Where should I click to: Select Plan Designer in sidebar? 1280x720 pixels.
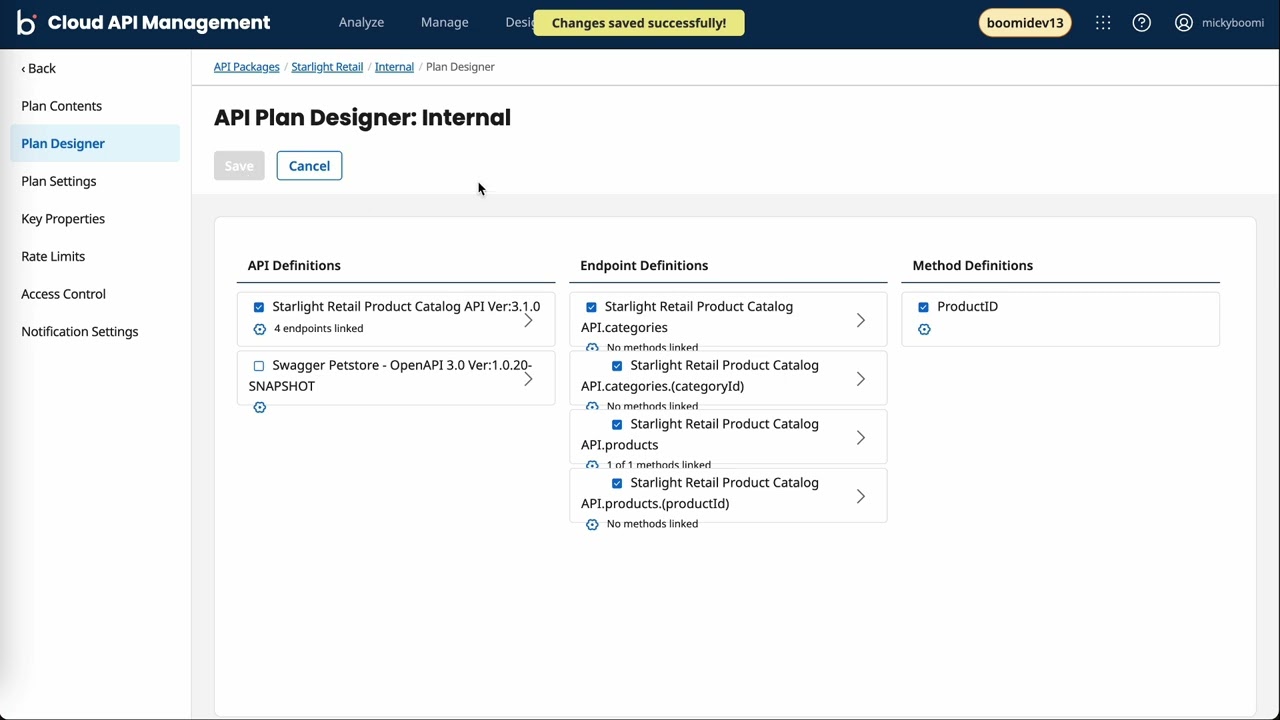(x=95, y=143)
